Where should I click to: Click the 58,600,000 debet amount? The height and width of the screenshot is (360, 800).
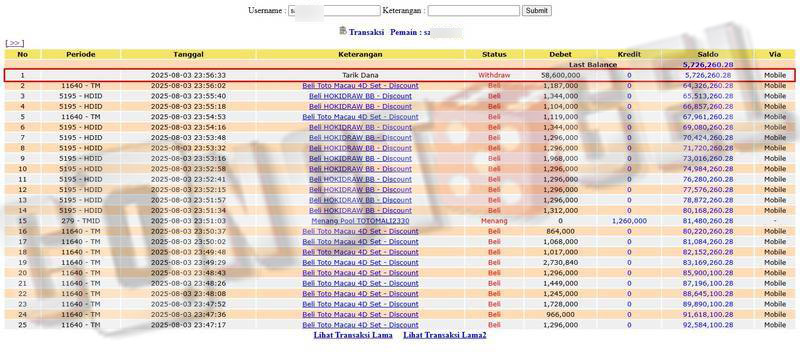(x=560, y=75)
